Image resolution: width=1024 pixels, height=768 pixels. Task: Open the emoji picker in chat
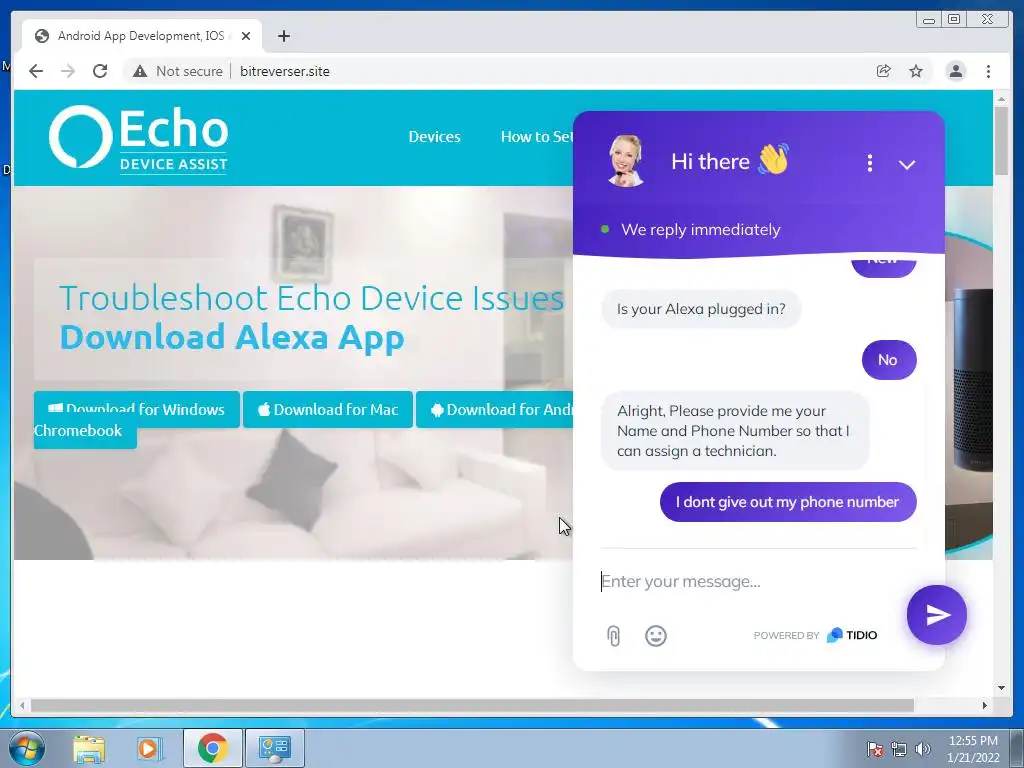pos(656,635)
